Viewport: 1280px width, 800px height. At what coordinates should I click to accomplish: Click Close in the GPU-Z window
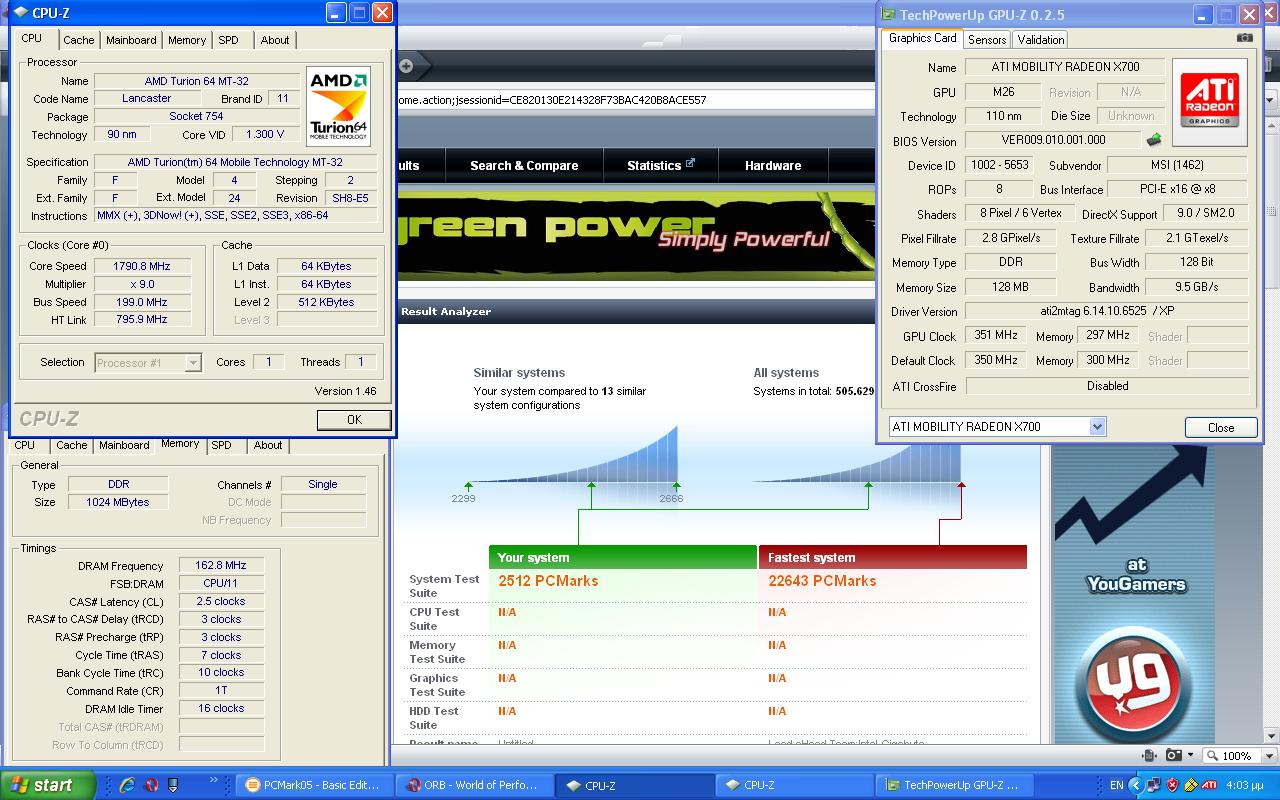(1221, 427)
